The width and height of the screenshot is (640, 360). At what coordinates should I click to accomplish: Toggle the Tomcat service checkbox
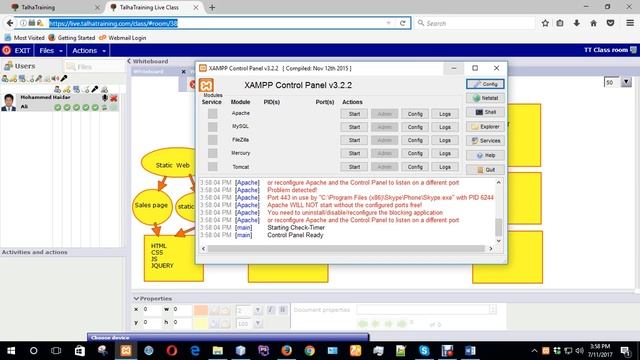[x=212, y=167]
